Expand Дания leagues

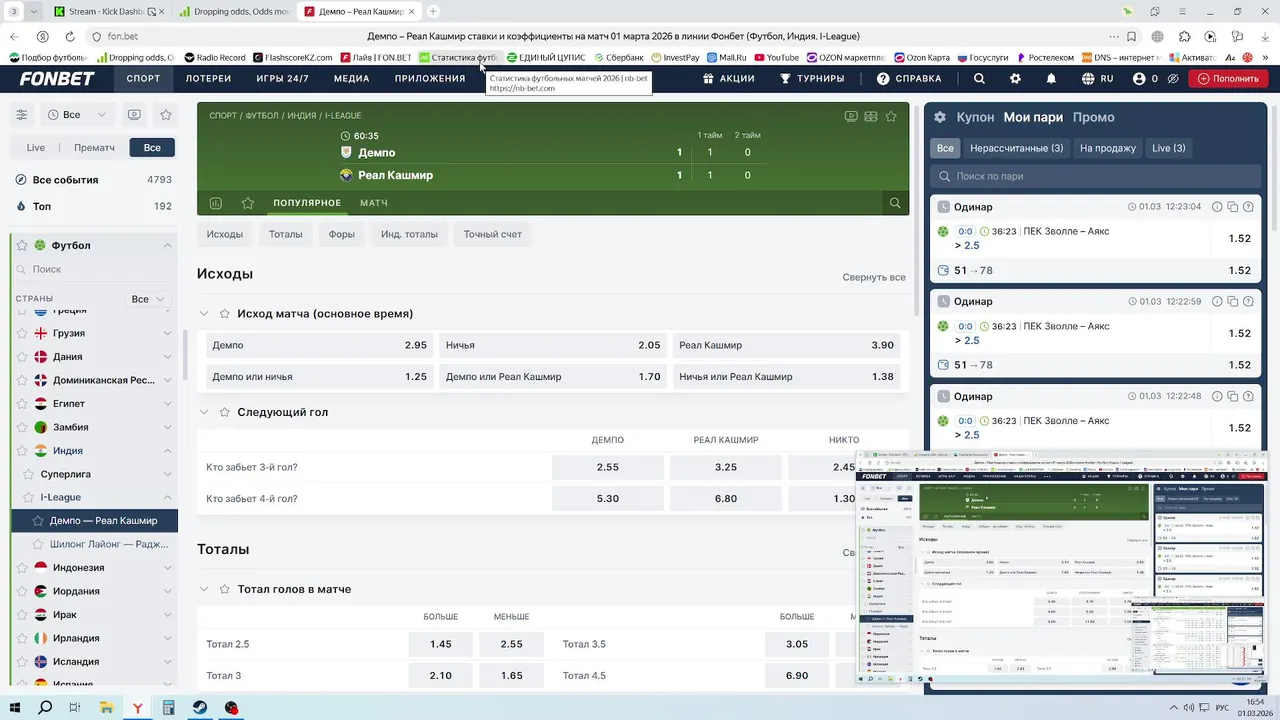tap(168, 357)
